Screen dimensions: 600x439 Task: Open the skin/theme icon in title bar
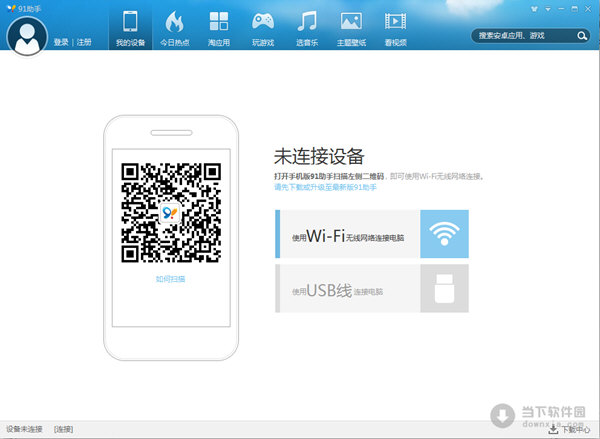534,8
